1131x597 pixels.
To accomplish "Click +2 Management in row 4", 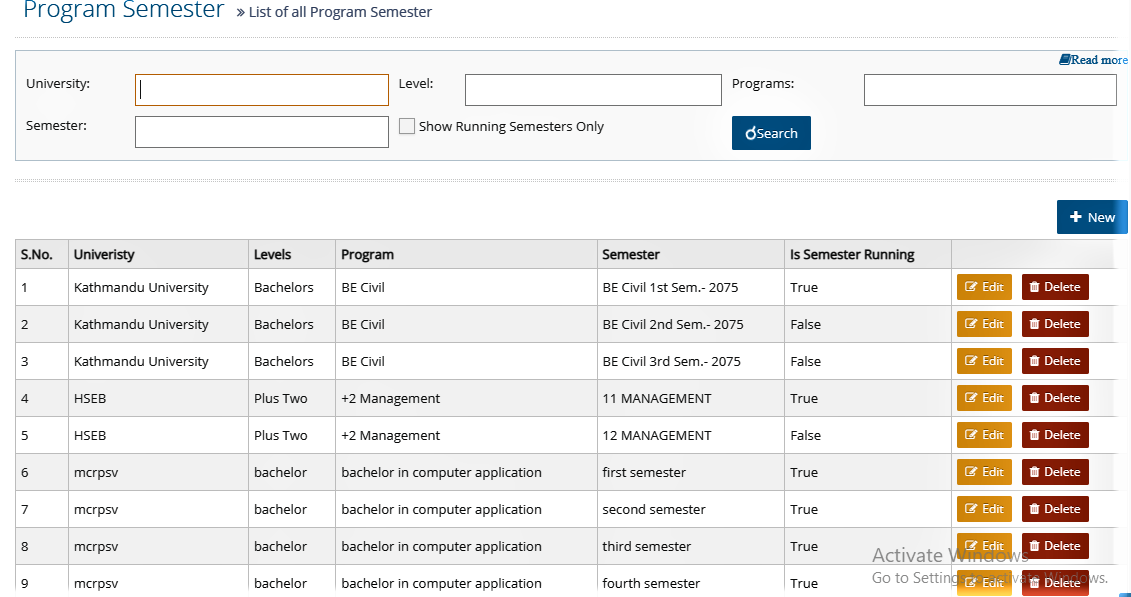I will click(x=390, y=399).
